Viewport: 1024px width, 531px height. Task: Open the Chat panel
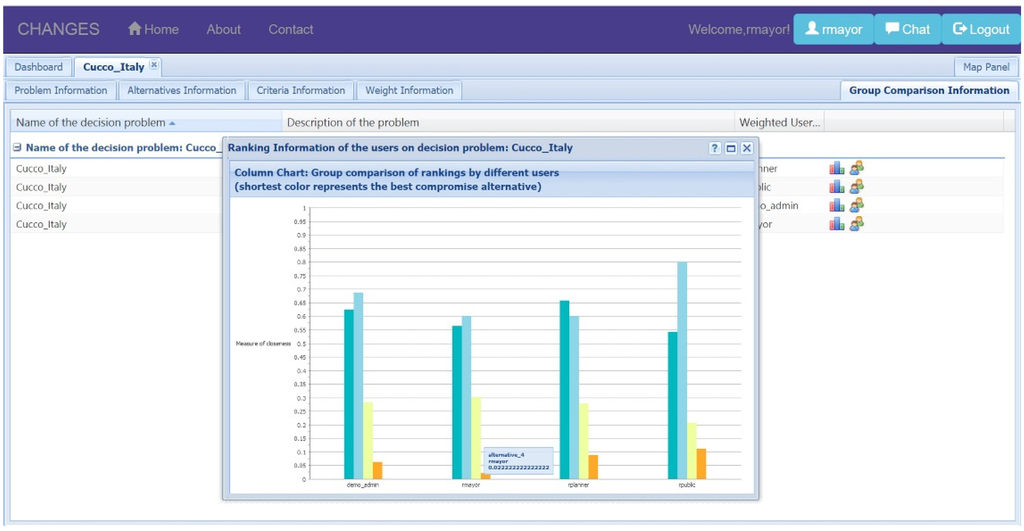point(907,29)
